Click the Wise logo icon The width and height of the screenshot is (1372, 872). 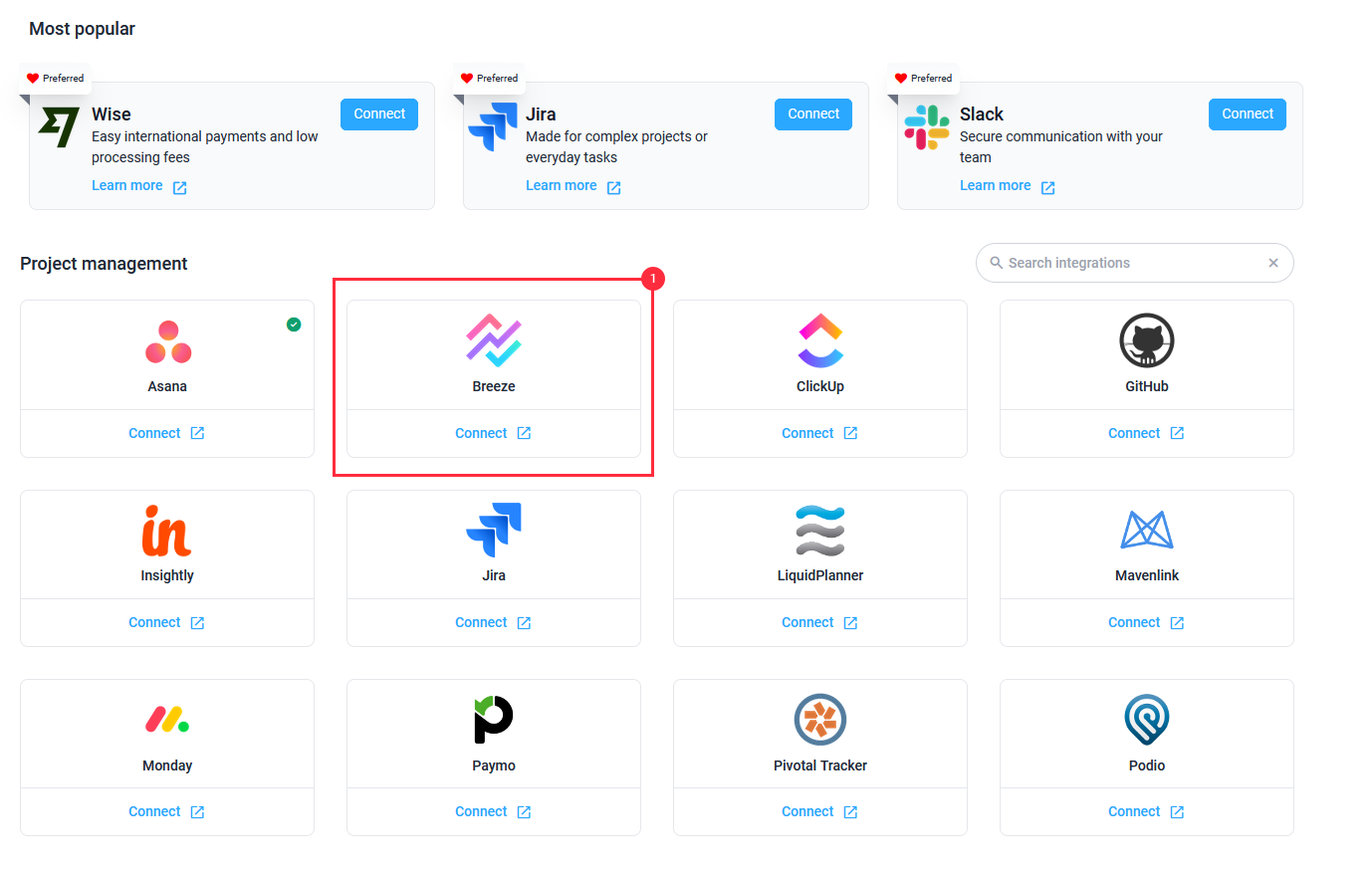[59, 127]
